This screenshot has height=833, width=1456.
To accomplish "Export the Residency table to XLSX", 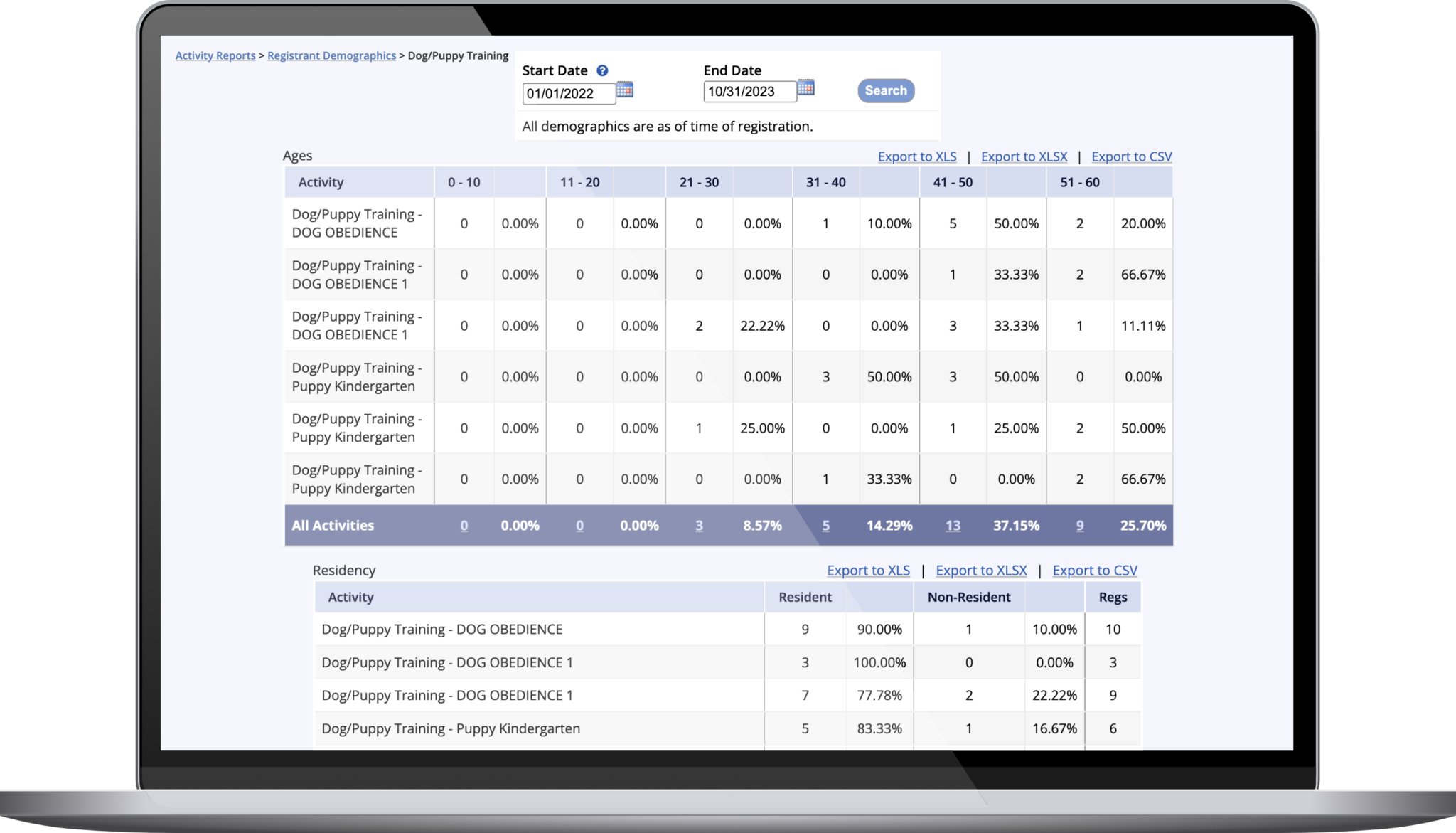I will (981, 570).
